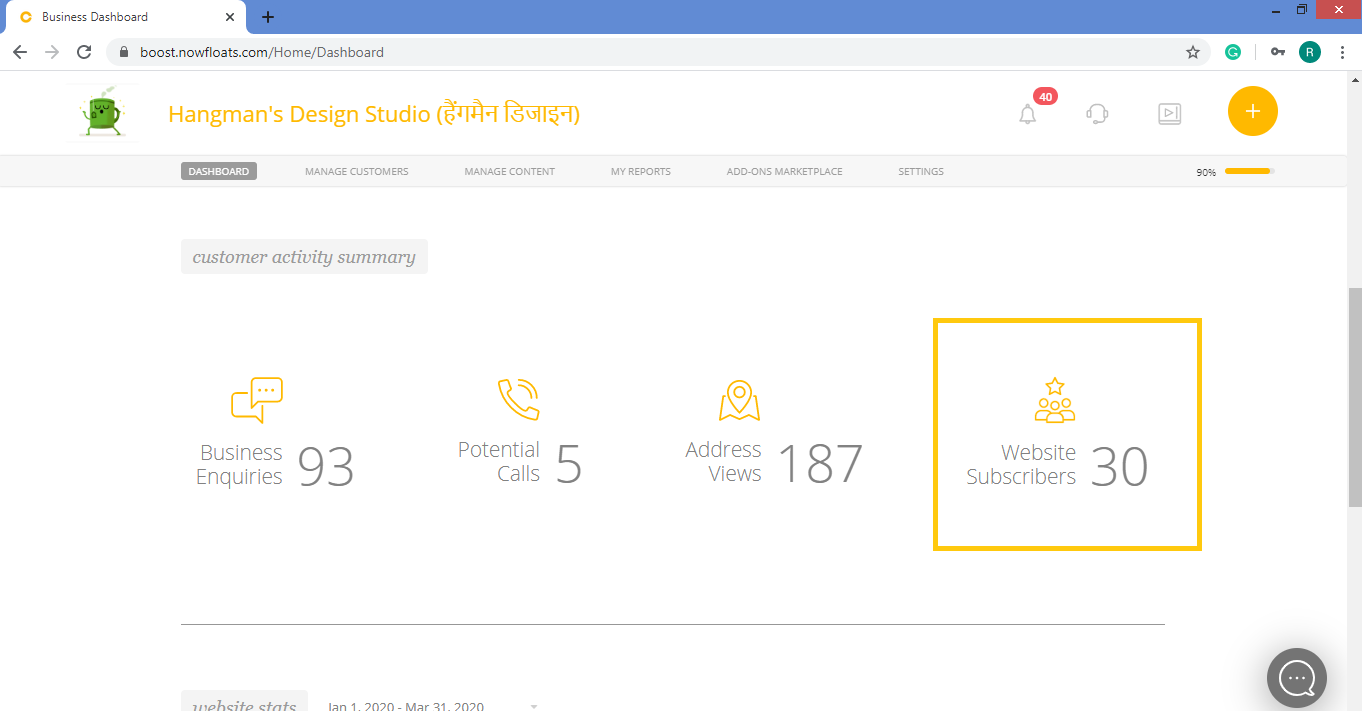Viewport: 1362px width, 711px height.
Task: Open the notifications bell icon
Action: 1028,114
